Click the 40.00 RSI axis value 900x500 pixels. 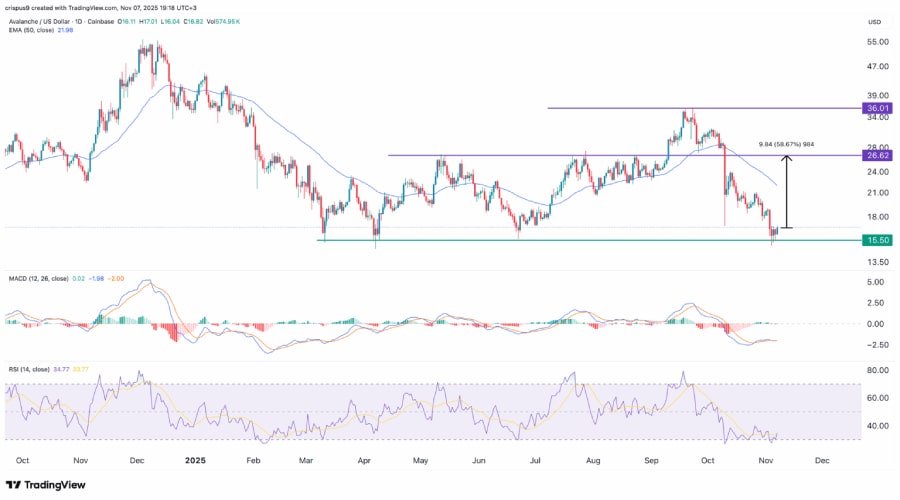(878, 425)
